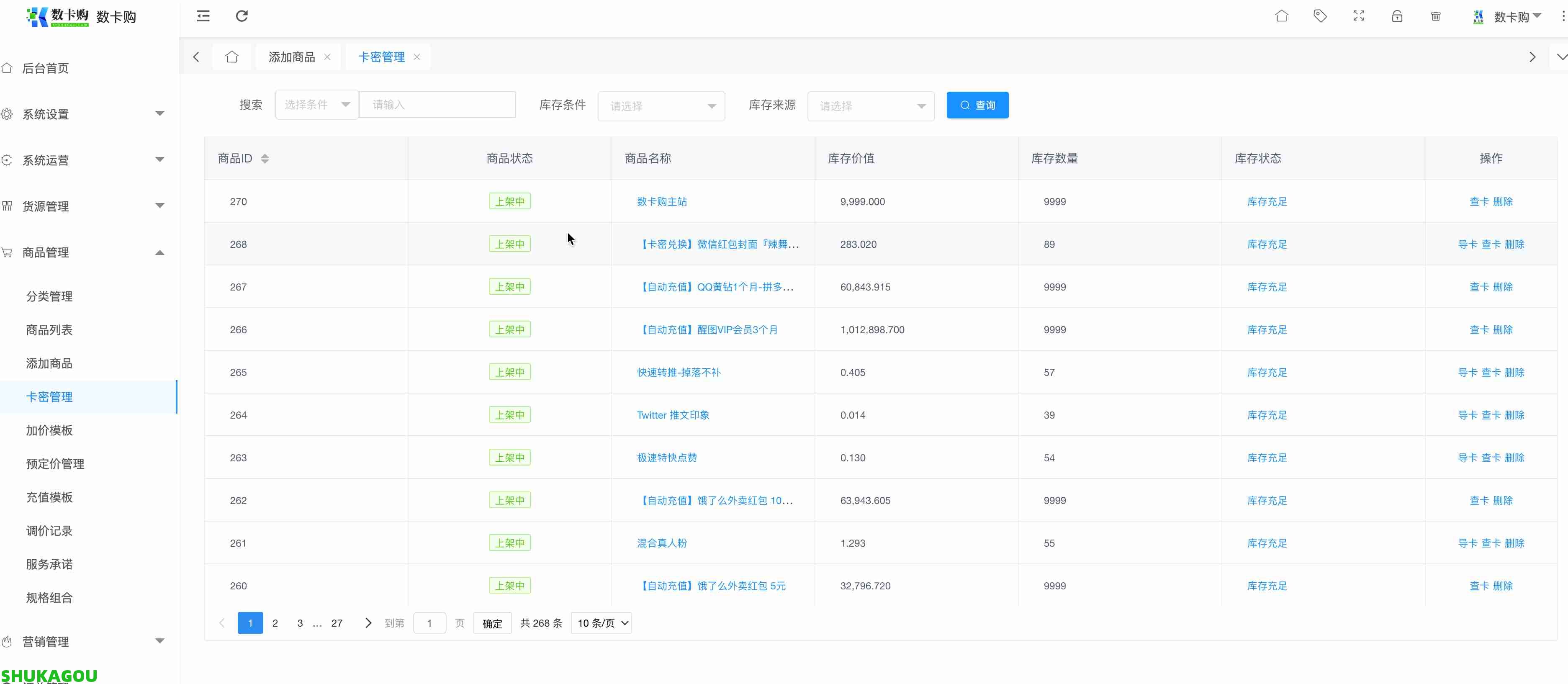Screen dimensions: 1568x684
Task: Click the trash clear-cache icon
Action: pyautogui.click(x=1435, y=16)
